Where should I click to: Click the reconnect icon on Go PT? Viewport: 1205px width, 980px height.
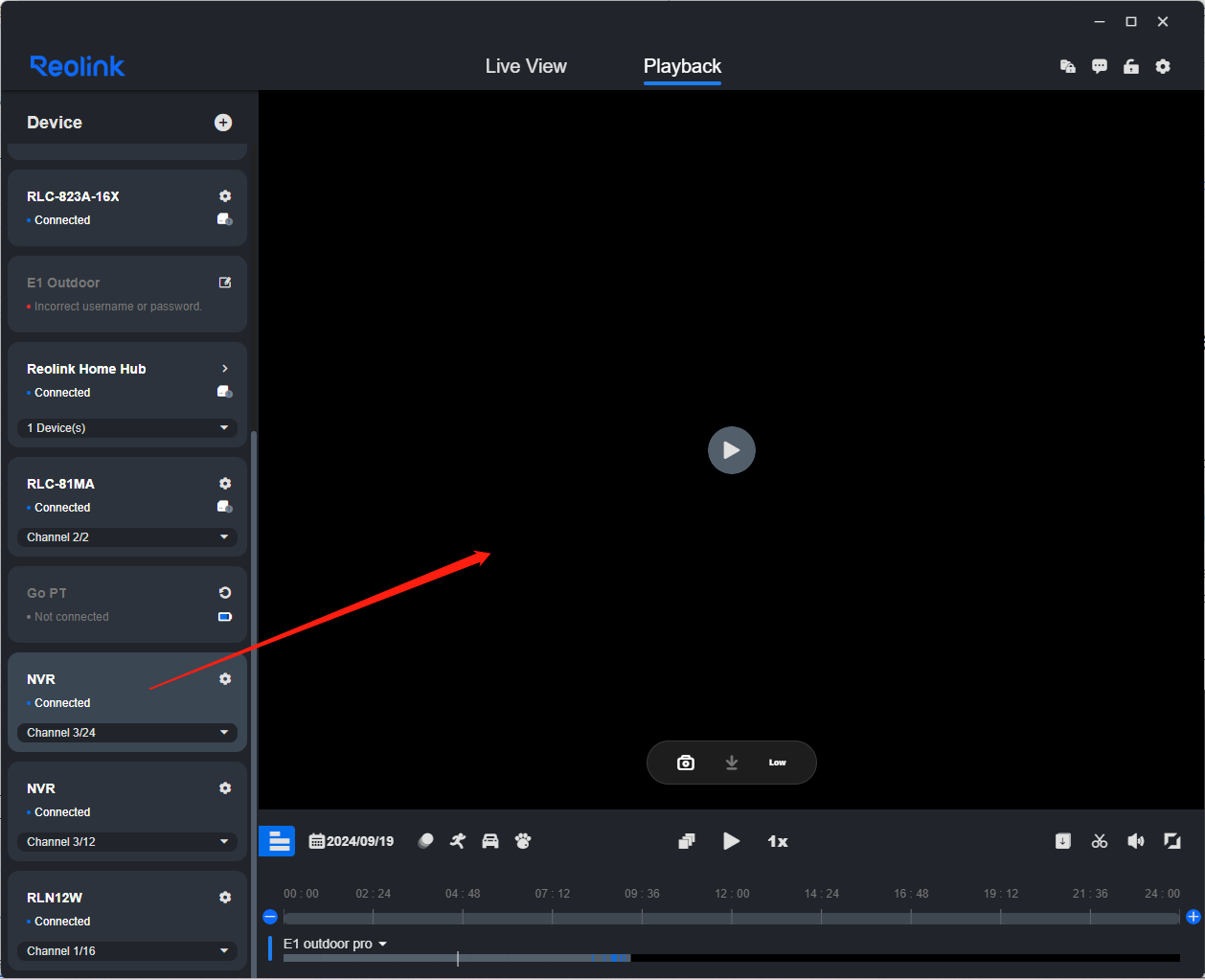tap(225, 593)
